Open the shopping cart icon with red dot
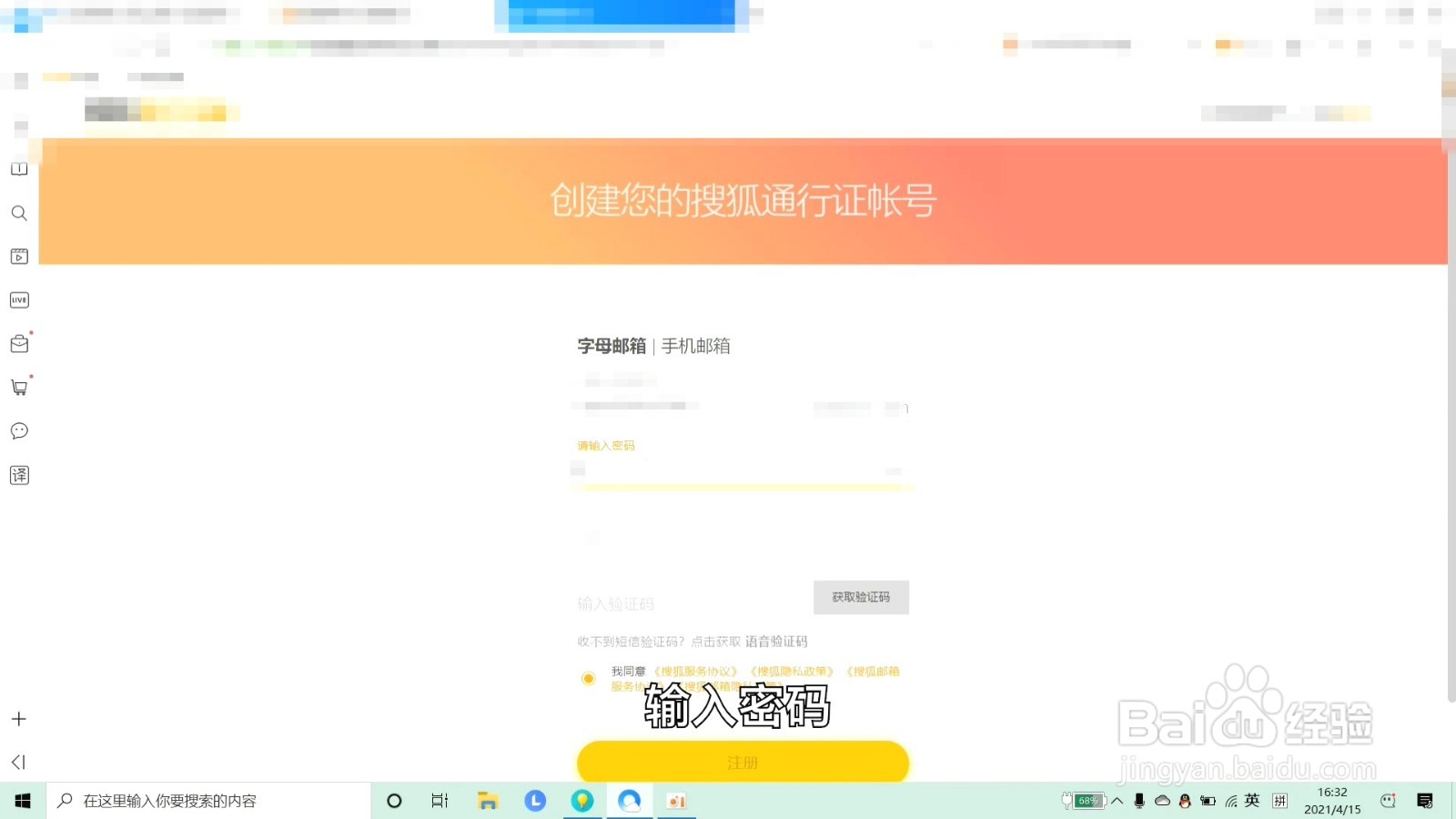 point(19,387)
